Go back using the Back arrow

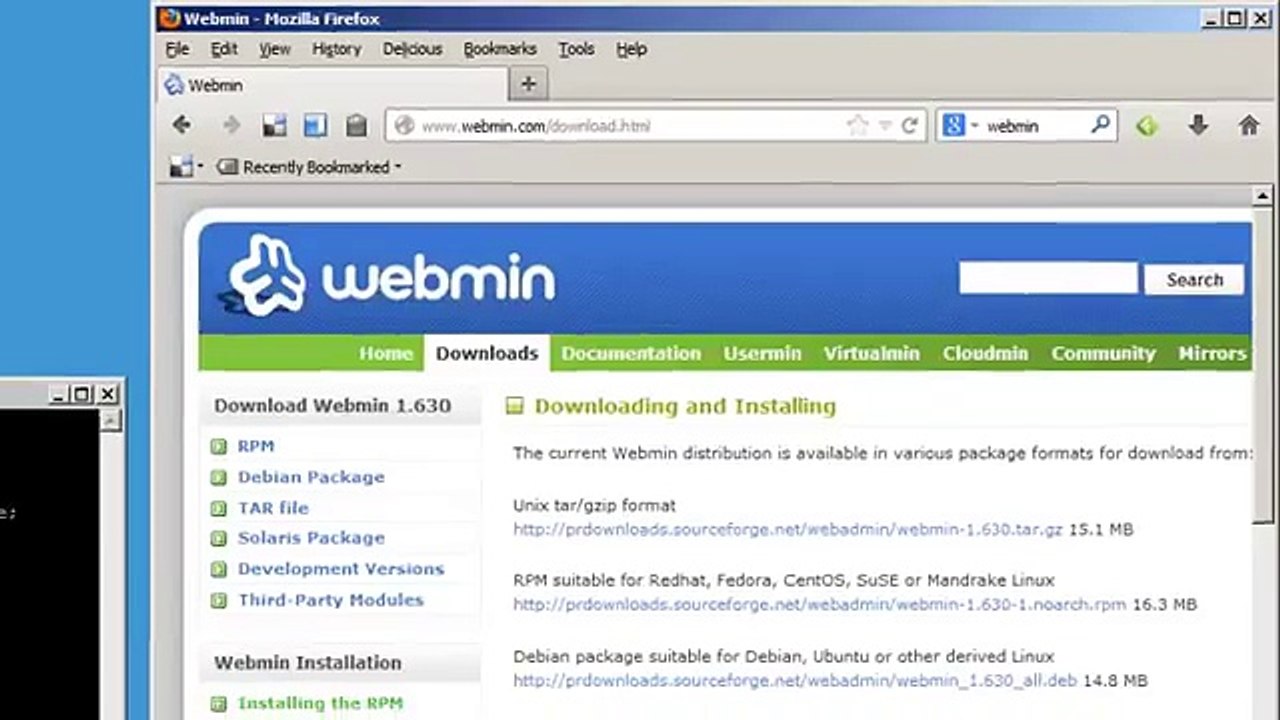pyautogui.click(x=181, y=125)
